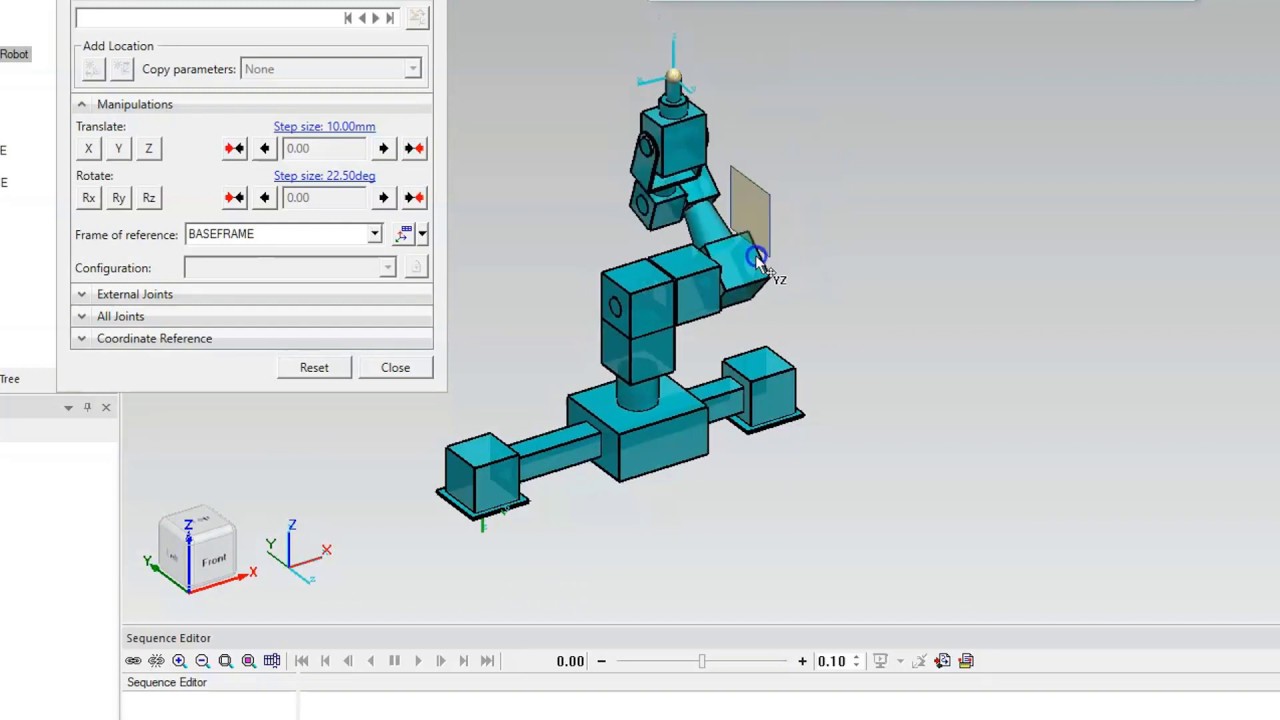This screenshot has height=720, width=1280.
Task: Click the pink zoom-to-selection icon
Action: tap(248, 661)
